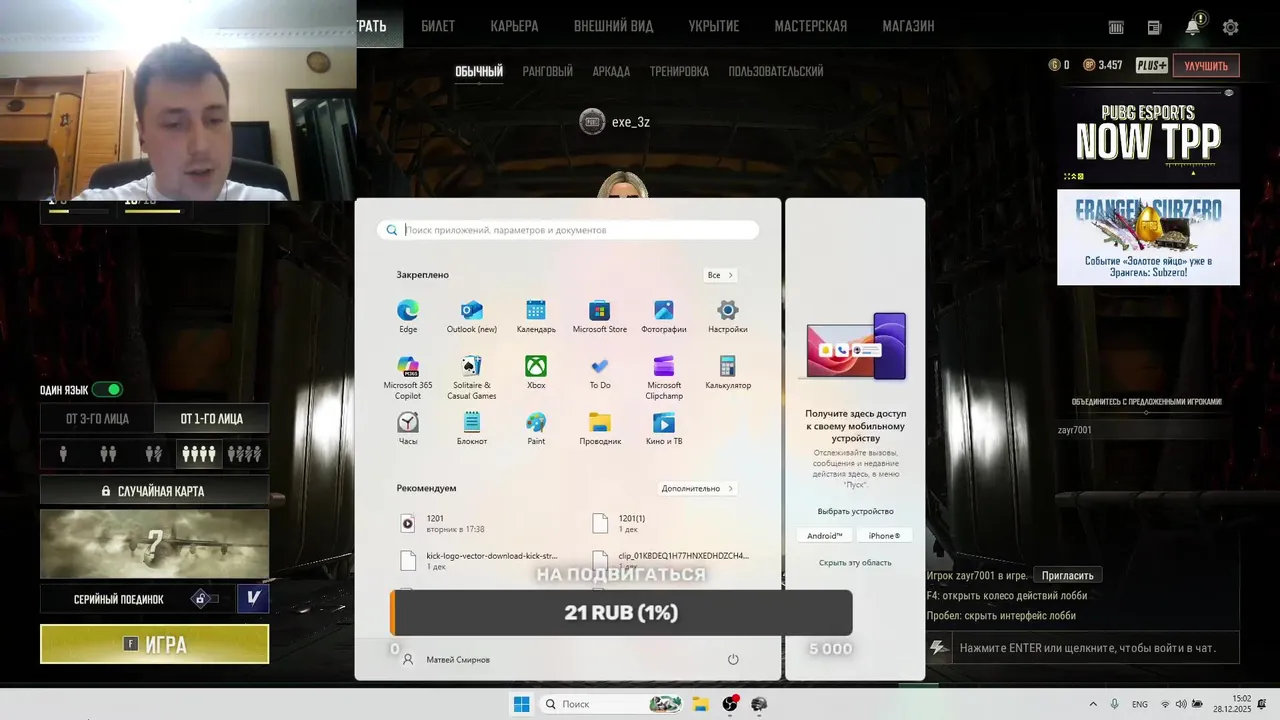Image resolution: width=1280 pixels, height=720 pixels.
Task: Open Проводник file explorer in Start menu
Action: click(600, 429)
